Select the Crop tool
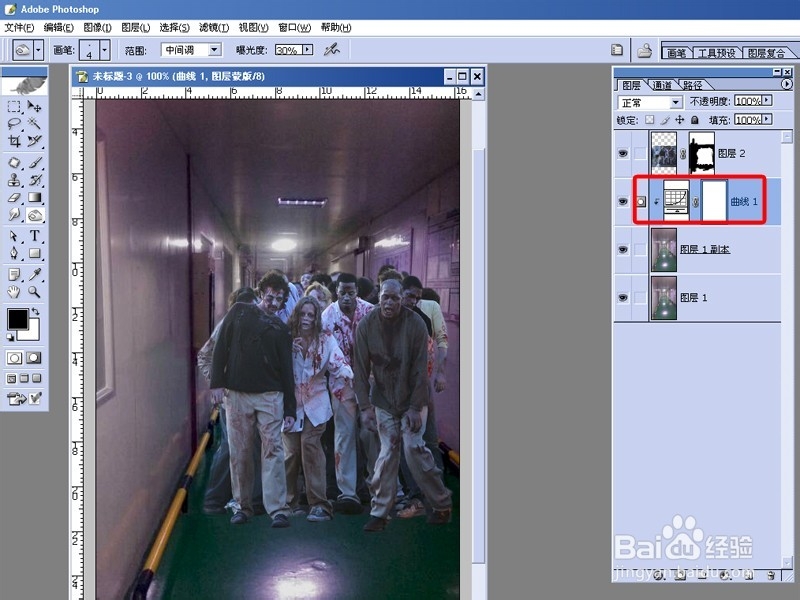 click(14, 141)
